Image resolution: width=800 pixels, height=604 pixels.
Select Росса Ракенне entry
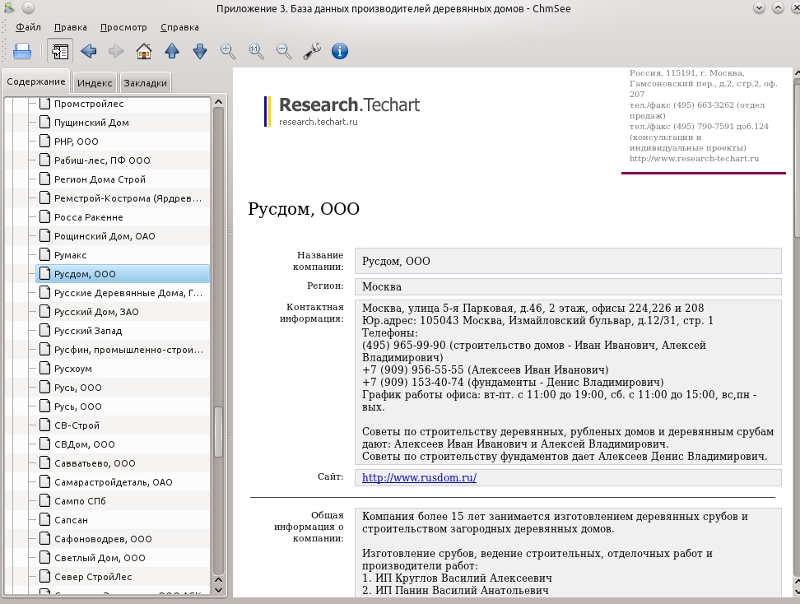[89, 217]
